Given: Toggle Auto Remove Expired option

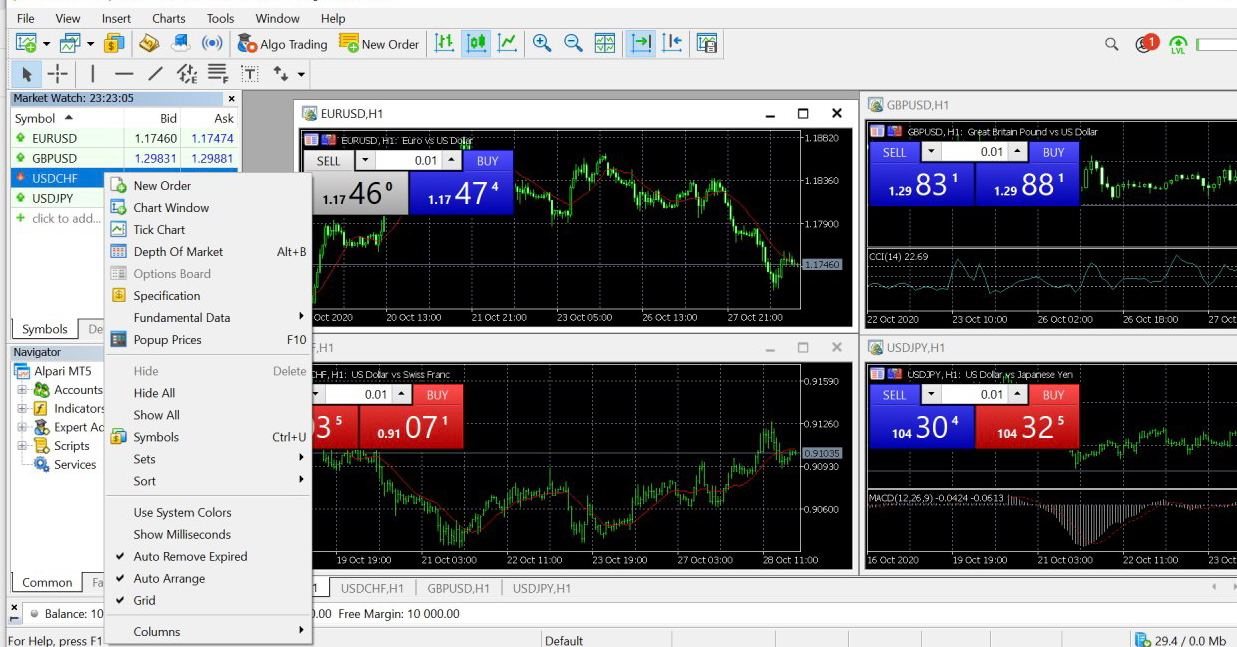Looking at the screenshot, I should (190, 556).
